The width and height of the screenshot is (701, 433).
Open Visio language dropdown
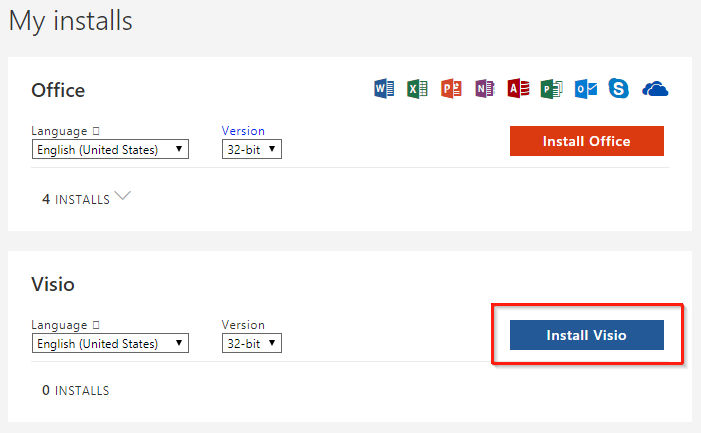(110, 343)
